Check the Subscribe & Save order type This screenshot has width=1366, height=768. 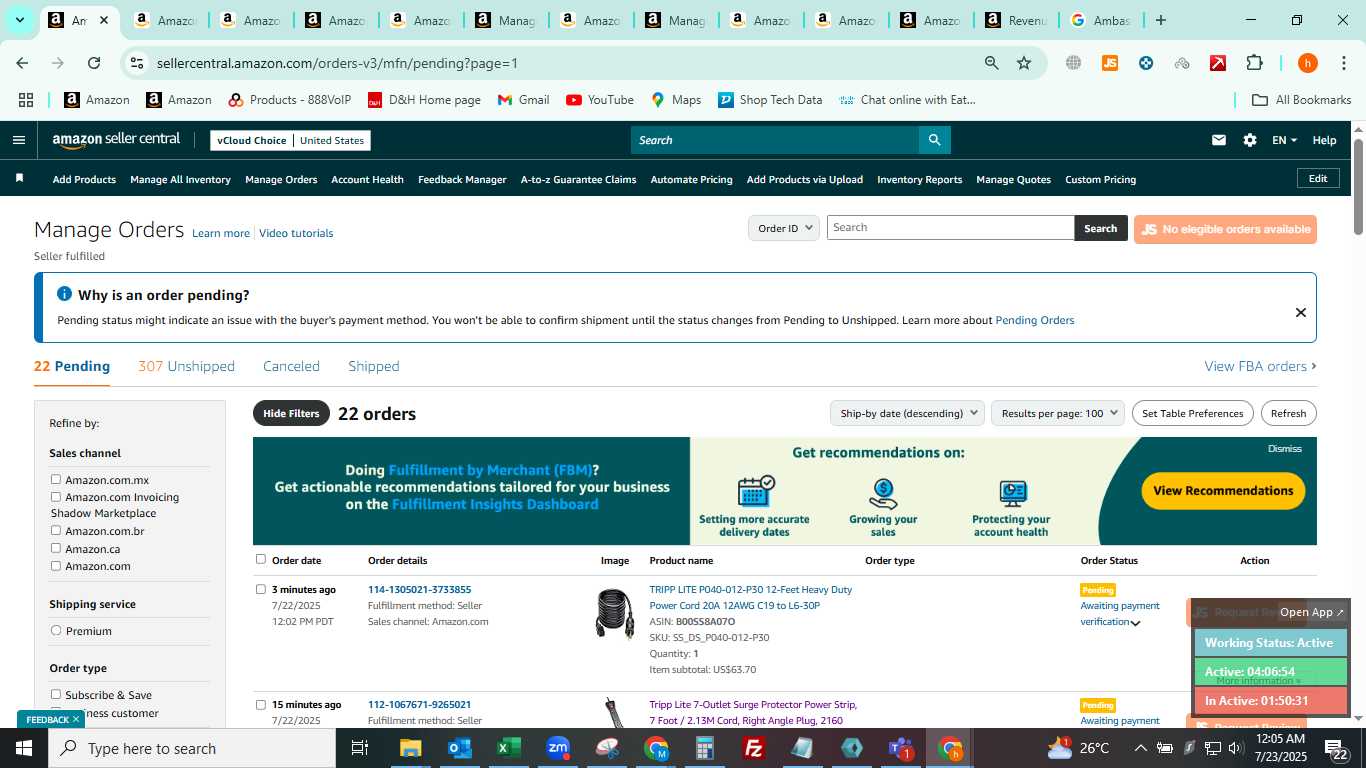56,694
